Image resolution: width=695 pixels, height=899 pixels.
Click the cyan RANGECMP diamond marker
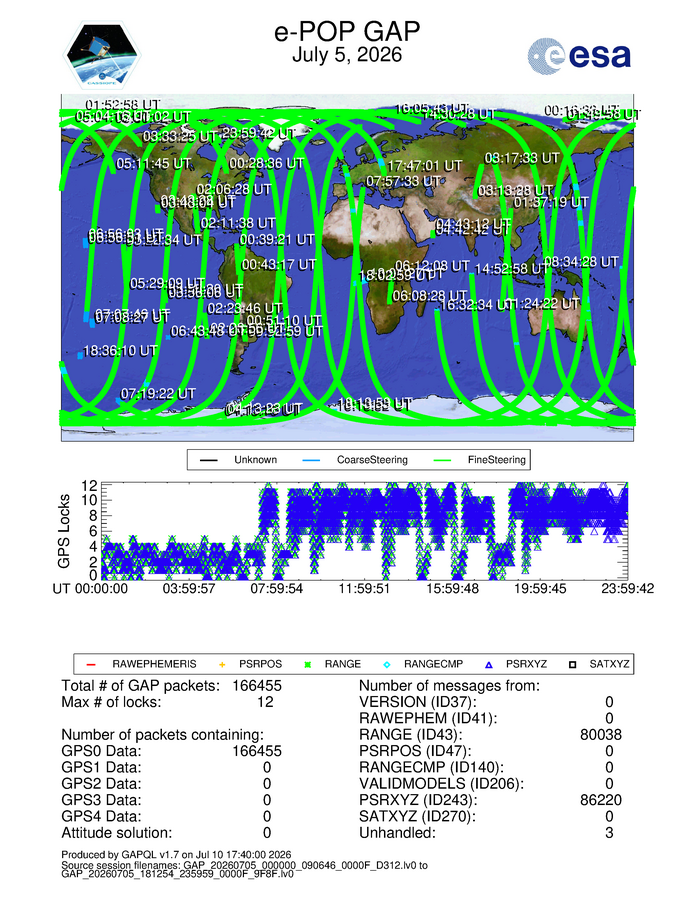(x=386, y=665)
